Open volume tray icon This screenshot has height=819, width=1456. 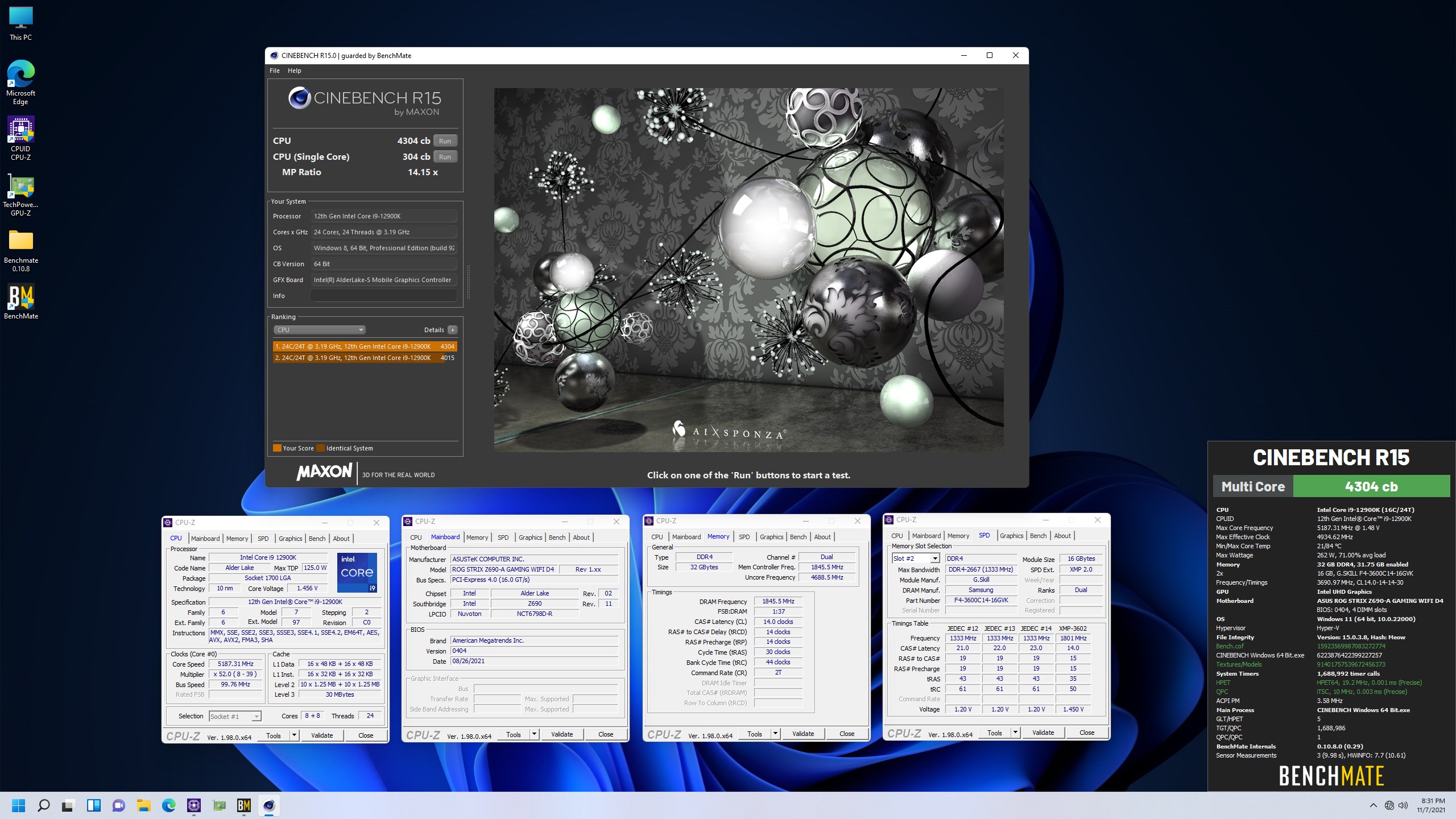coord(1403,805)
